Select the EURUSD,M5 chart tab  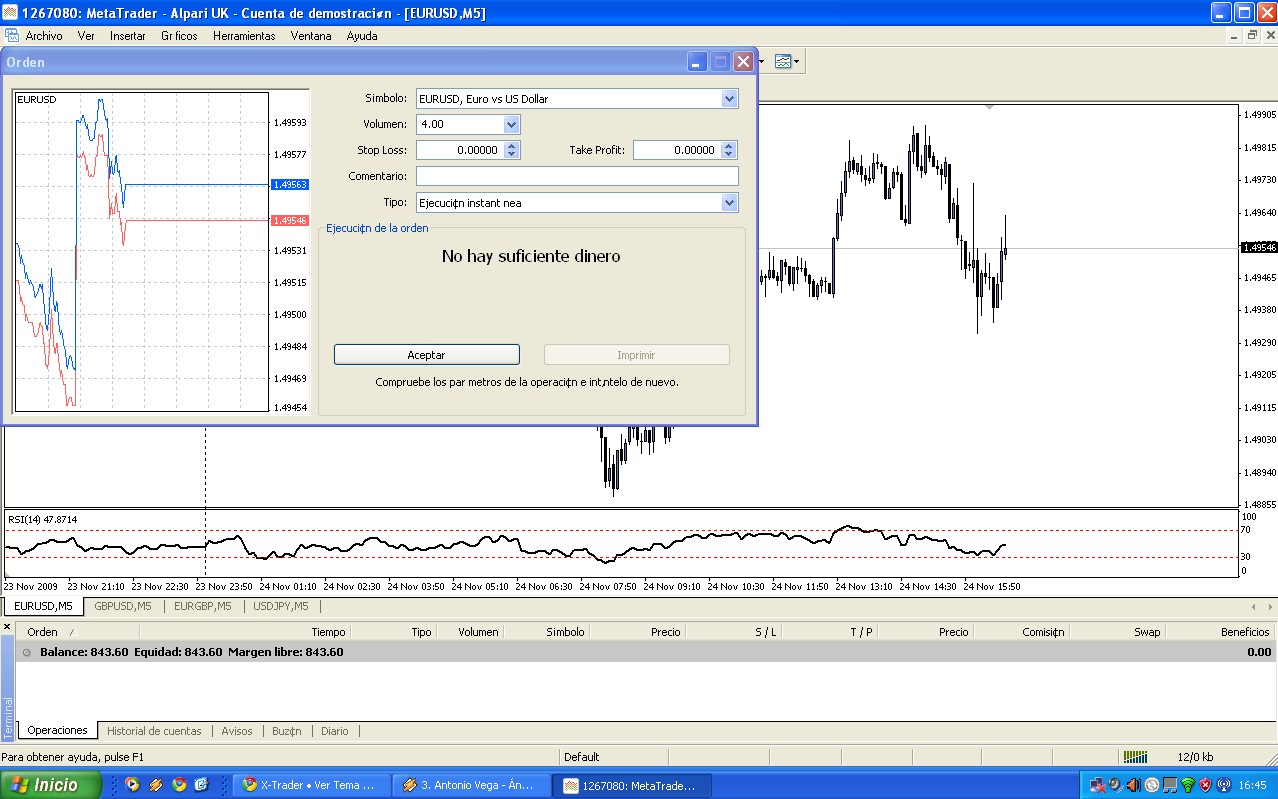(x=43, y=606)
